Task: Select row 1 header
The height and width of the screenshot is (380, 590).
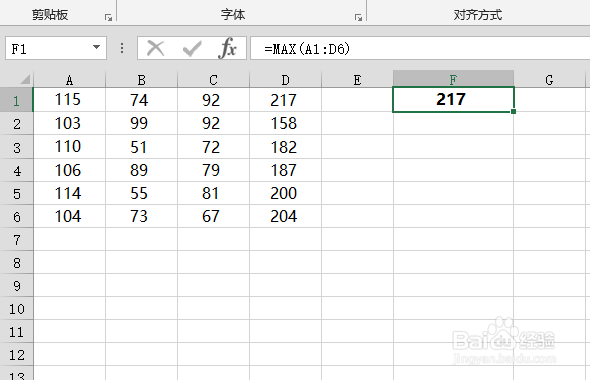Action: pyautogui.click(x=17, y=100)
